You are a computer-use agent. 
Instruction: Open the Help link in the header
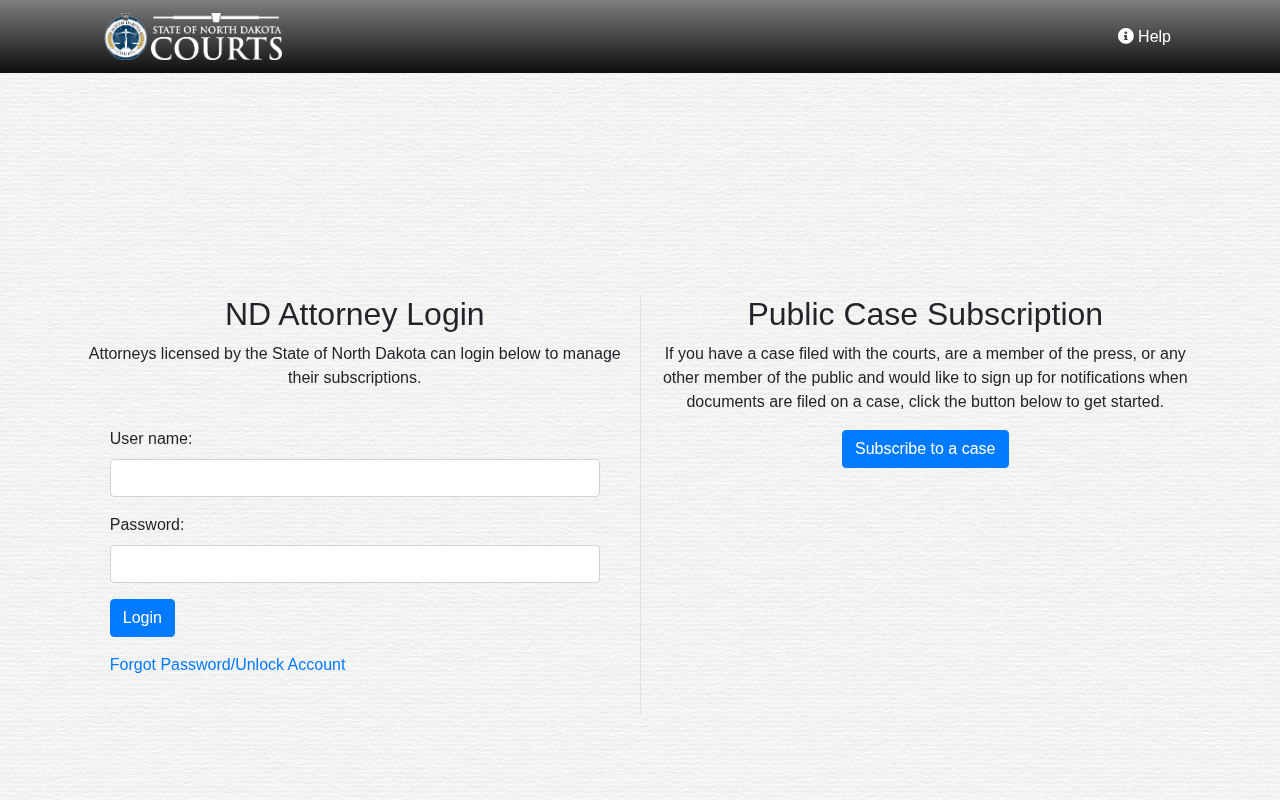(1144, 36)
